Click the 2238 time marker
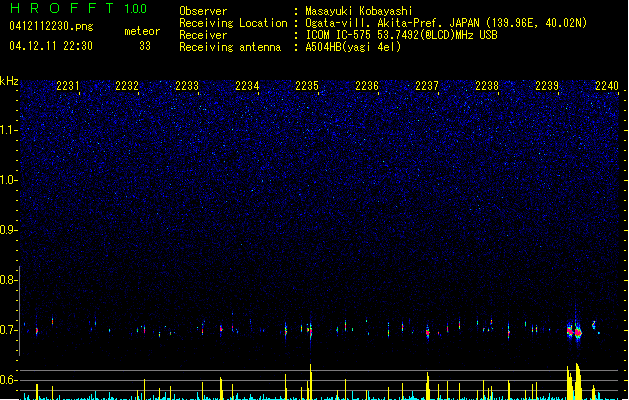Image resolution: width=629 pixels, height=400 pixels. pos(487,86)
